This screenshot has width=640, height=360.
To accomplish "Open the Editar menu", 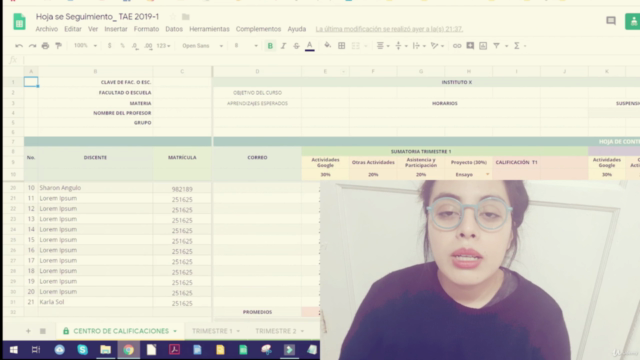I will tap(73, 29).
